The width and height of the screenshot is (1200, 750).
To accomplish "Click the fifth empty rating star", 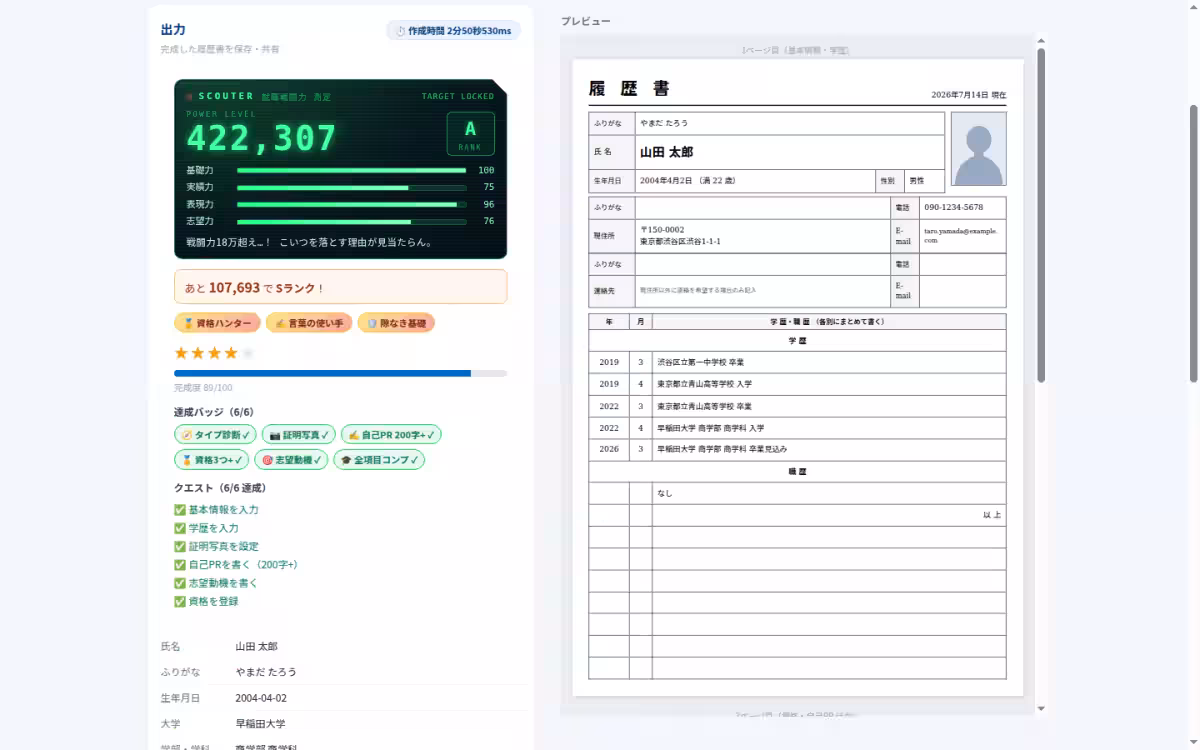I will click(x=248, y=353).
